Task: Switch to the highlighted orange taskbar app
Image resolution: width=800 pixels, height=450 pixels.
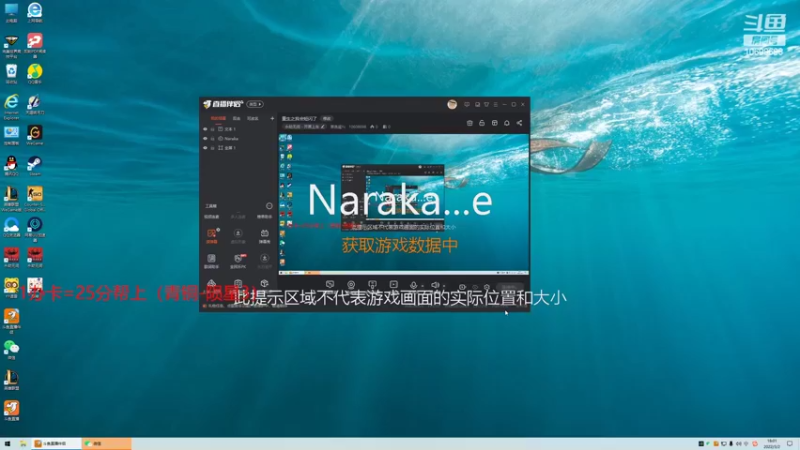Action: click(107, 444)
